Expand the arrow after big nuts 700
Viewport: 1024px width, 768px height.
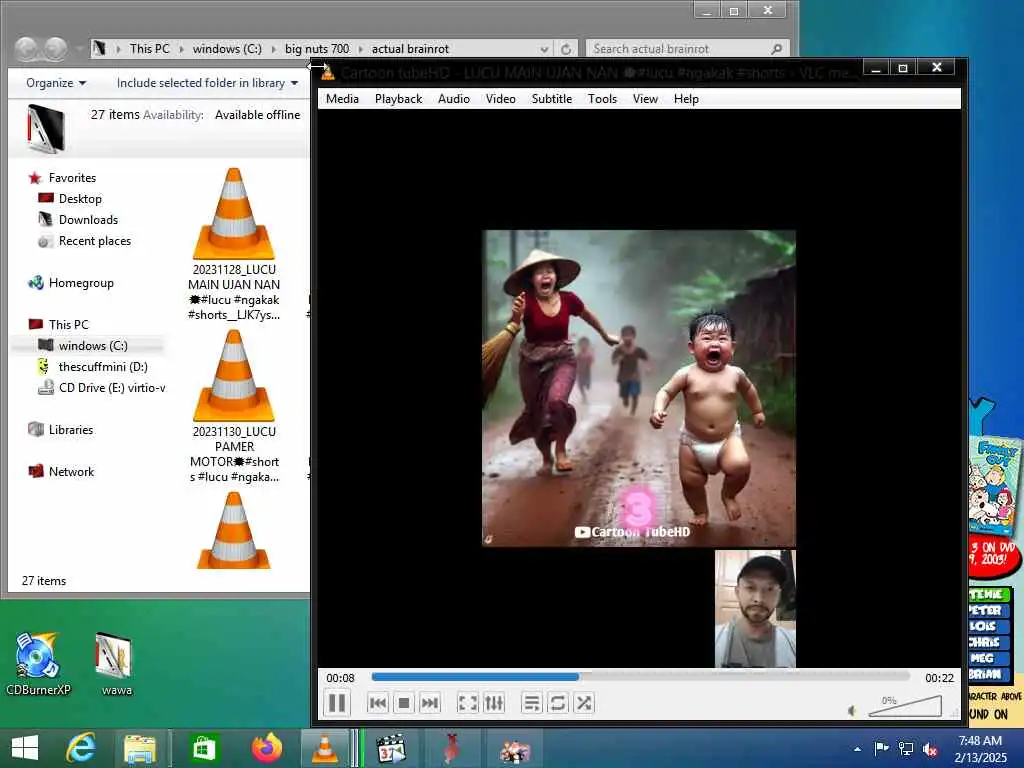coord(360,49)
